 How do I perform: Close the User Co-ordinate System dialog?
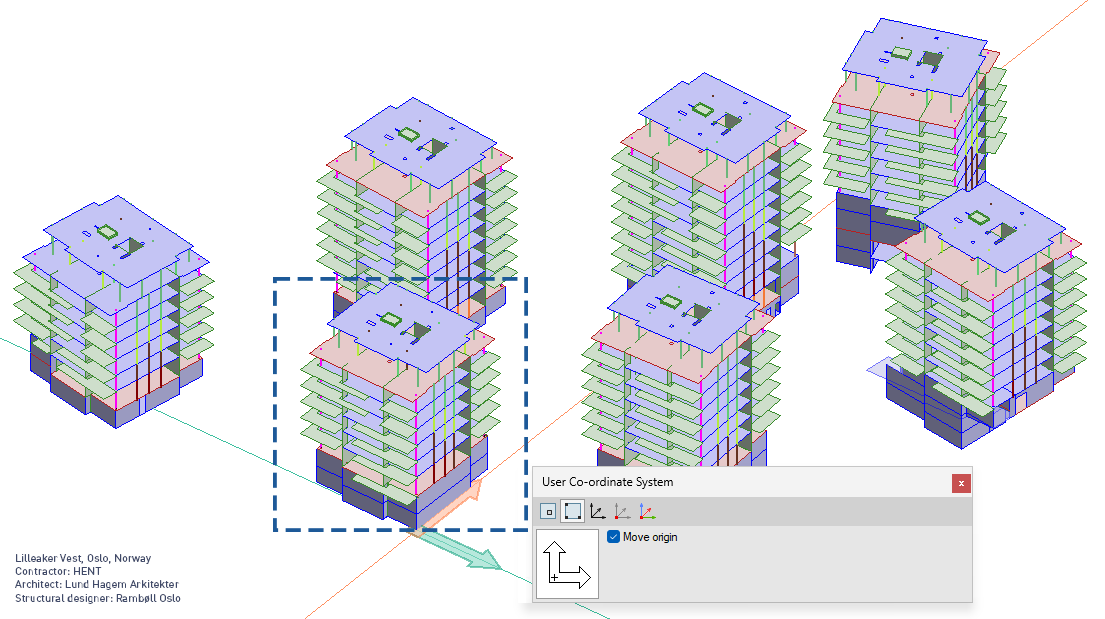961,483
